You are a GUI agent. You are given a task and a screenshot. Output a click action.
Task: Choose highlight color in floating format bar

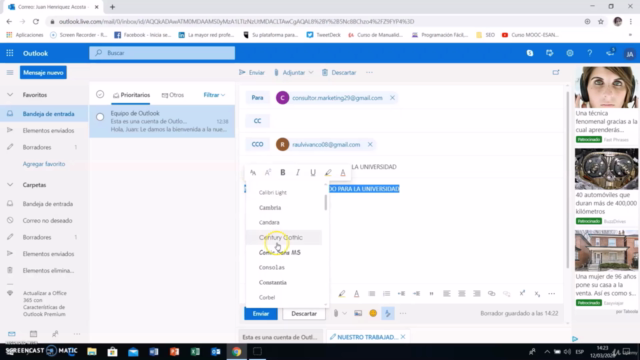click(328, 173)
